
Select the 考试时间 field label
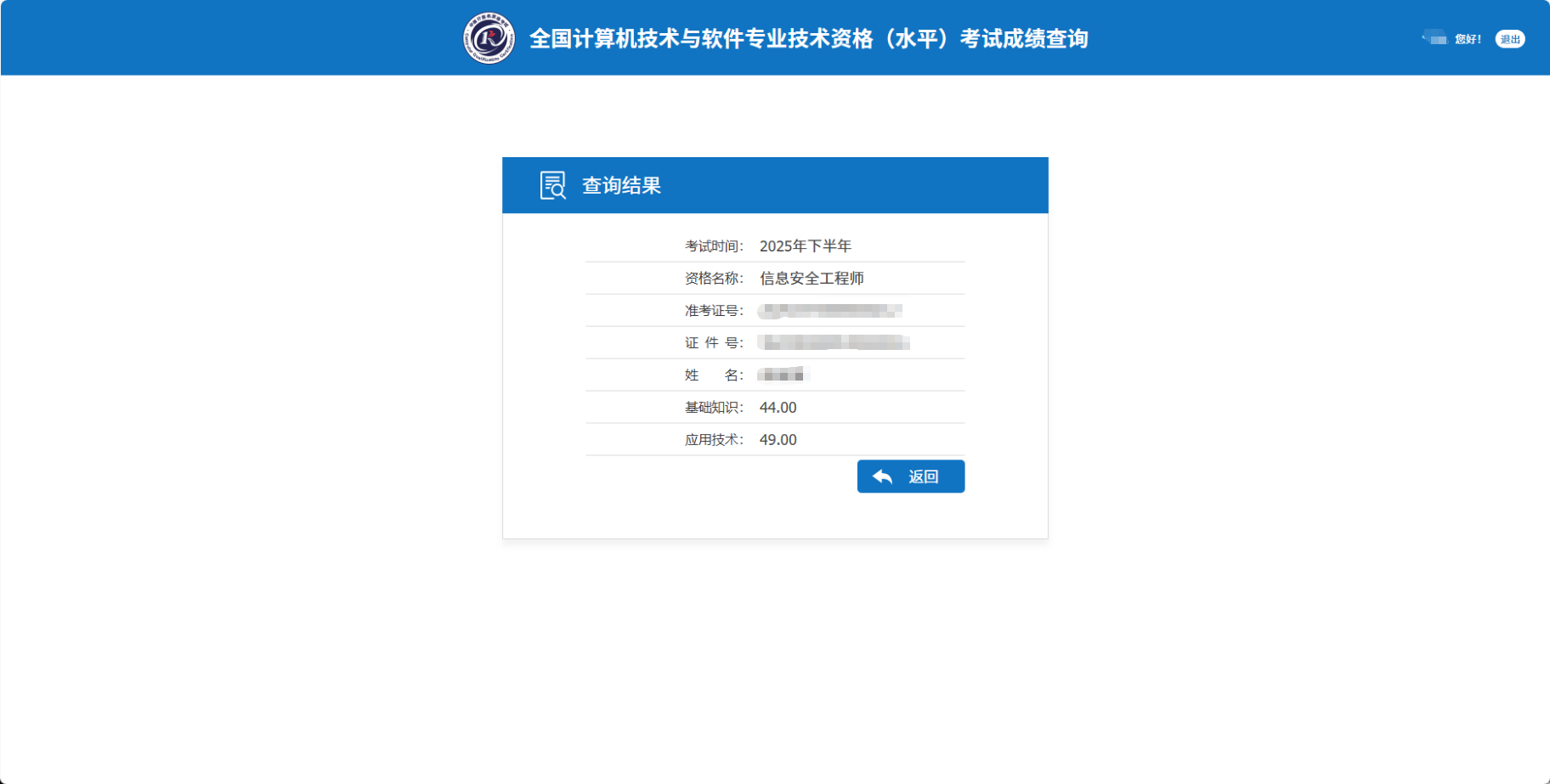(x=712, y=245)
